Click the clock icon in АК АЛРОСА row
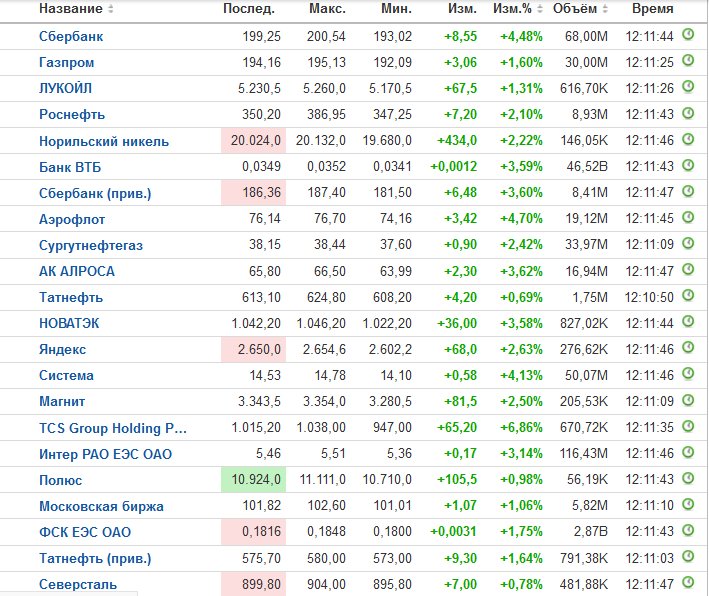709x596 pixels. click(x=688, y=270)
